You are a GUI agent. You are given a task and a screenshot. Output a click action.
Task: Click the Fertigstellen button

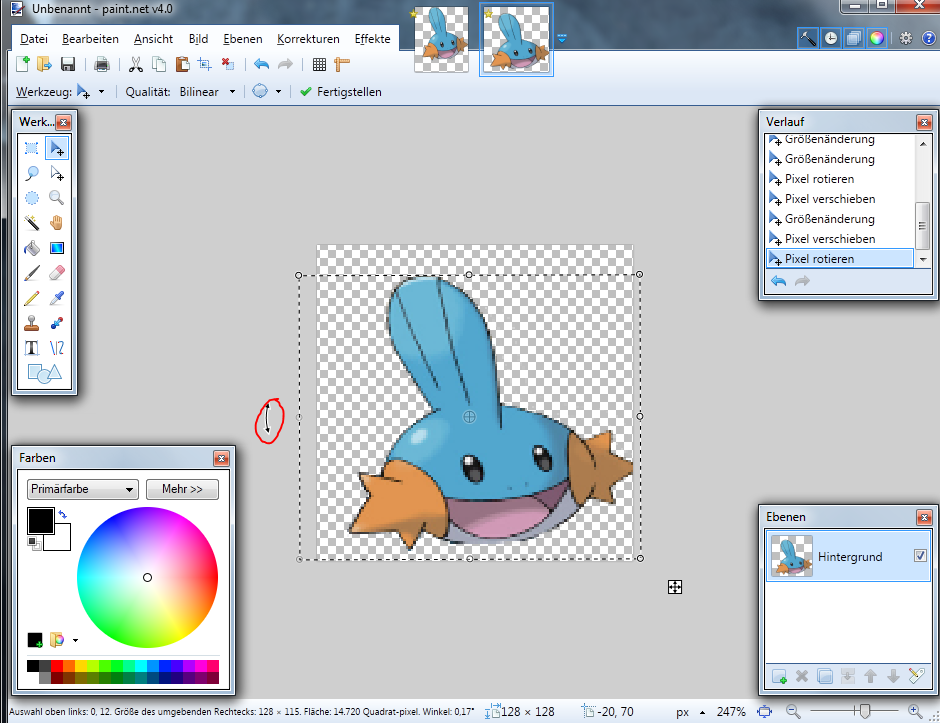click(x=341, y=92)
